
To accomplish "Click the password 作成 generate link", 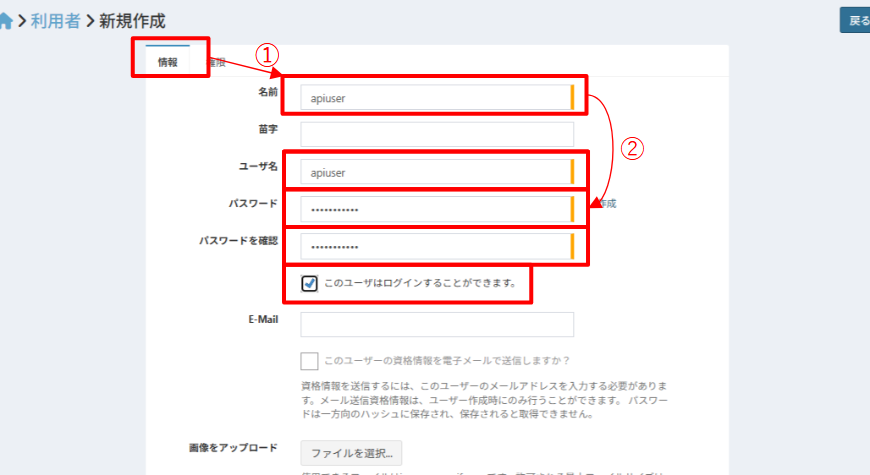I will pyautogui.click(x=608, y=204).
